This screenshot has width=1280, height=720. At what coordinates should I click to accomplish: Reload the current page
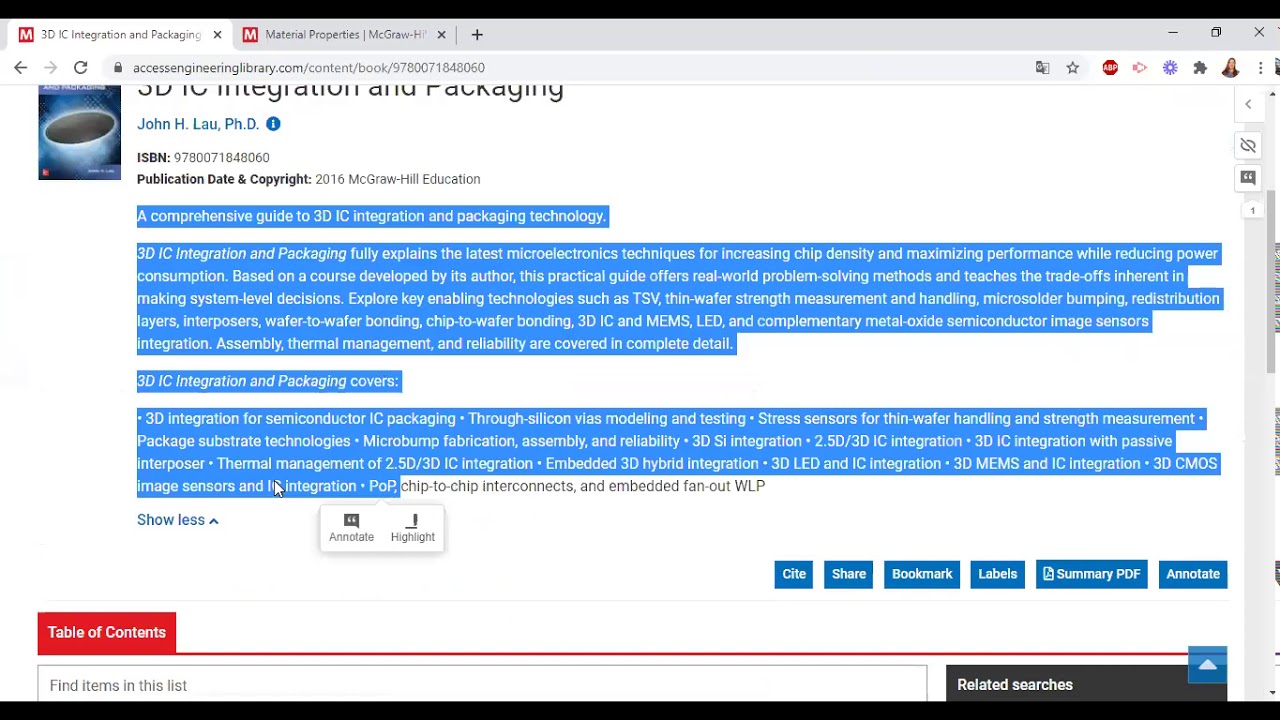tap(81, 68)
